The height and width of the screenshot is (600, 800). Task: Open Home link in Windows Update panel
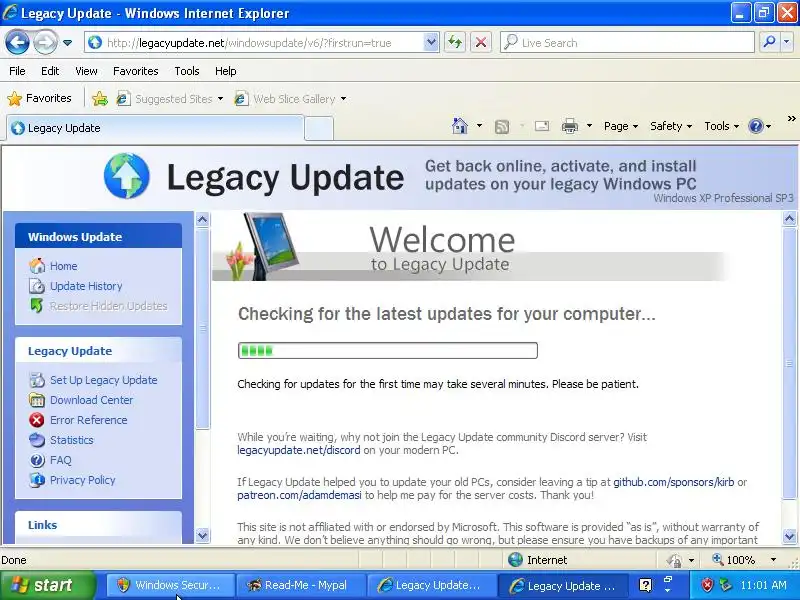[x=63, y=266]
